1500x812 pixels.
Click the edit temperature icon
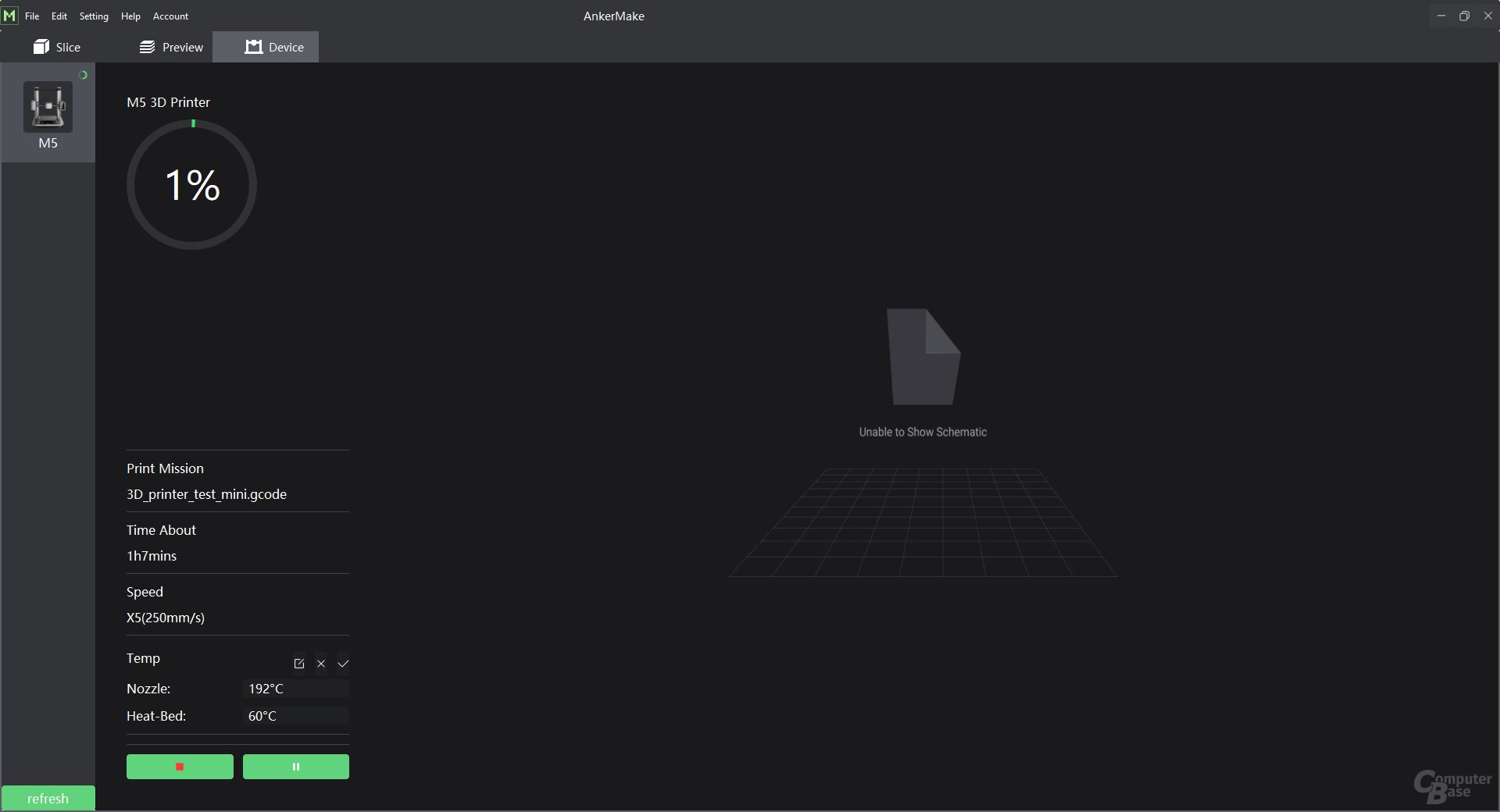tap(299, 664)
